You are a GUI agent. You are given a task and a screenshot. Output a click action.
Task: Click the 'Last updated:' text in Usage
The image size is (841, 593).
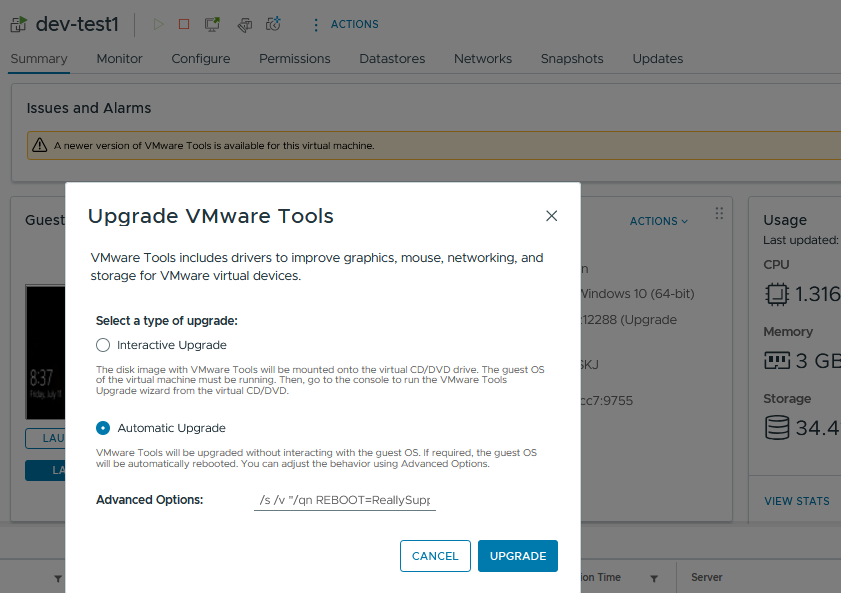point(801,240)
